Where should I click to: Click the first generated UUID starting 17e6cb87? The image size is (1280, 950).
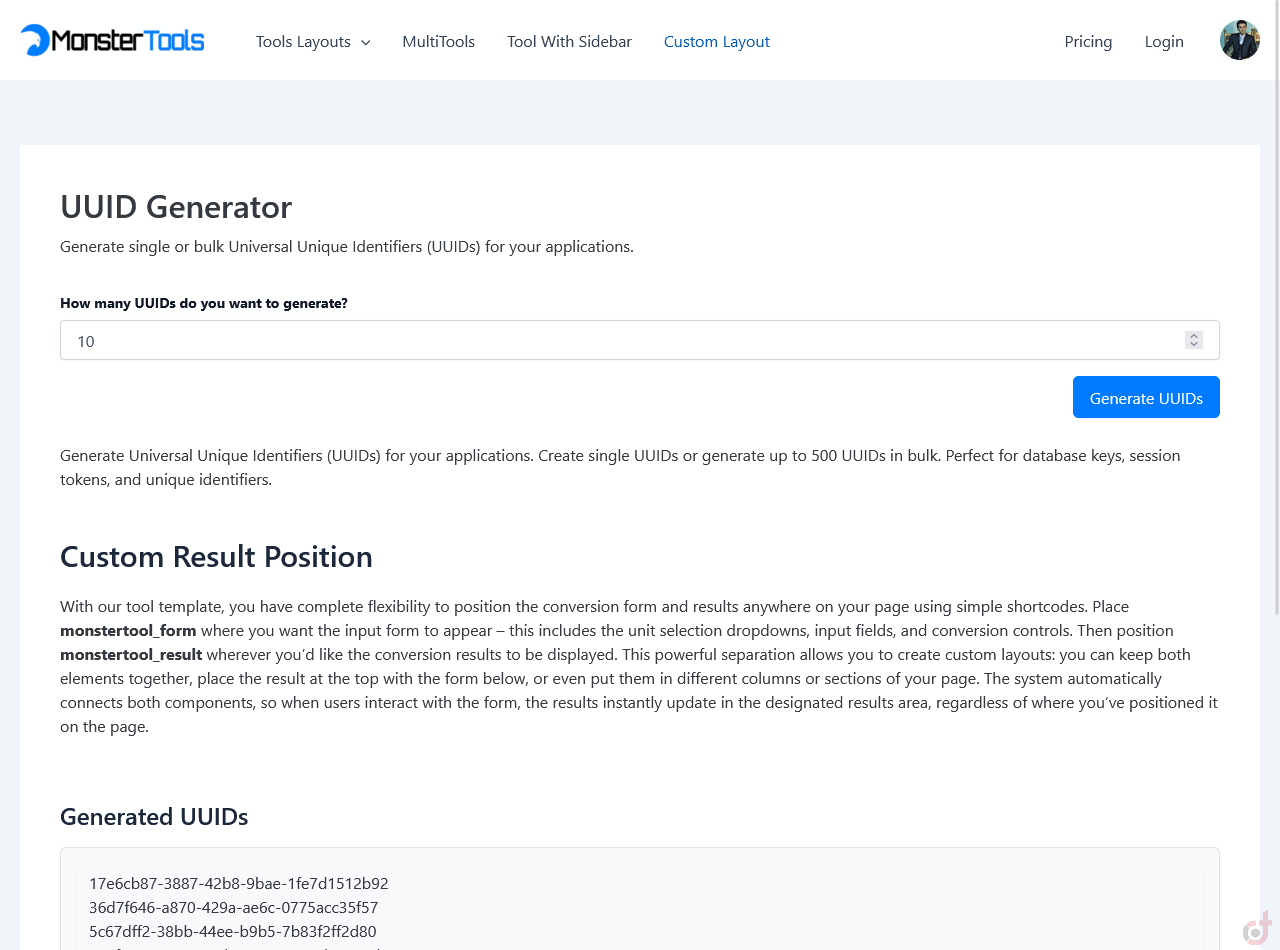(x=238, y=883)
